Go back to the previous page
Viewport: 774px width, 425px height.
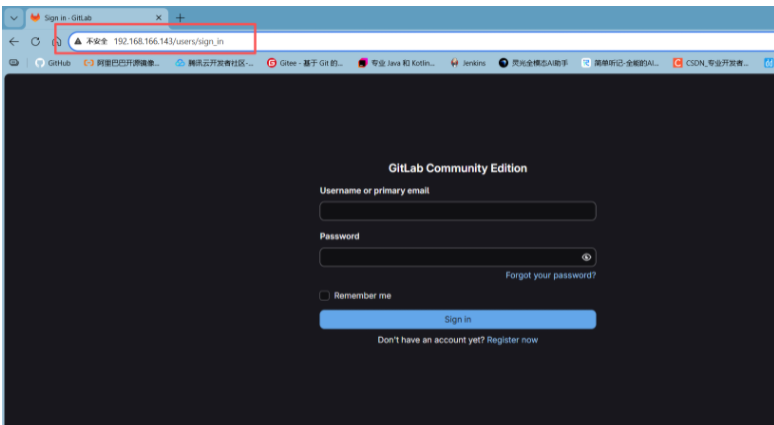14,41
